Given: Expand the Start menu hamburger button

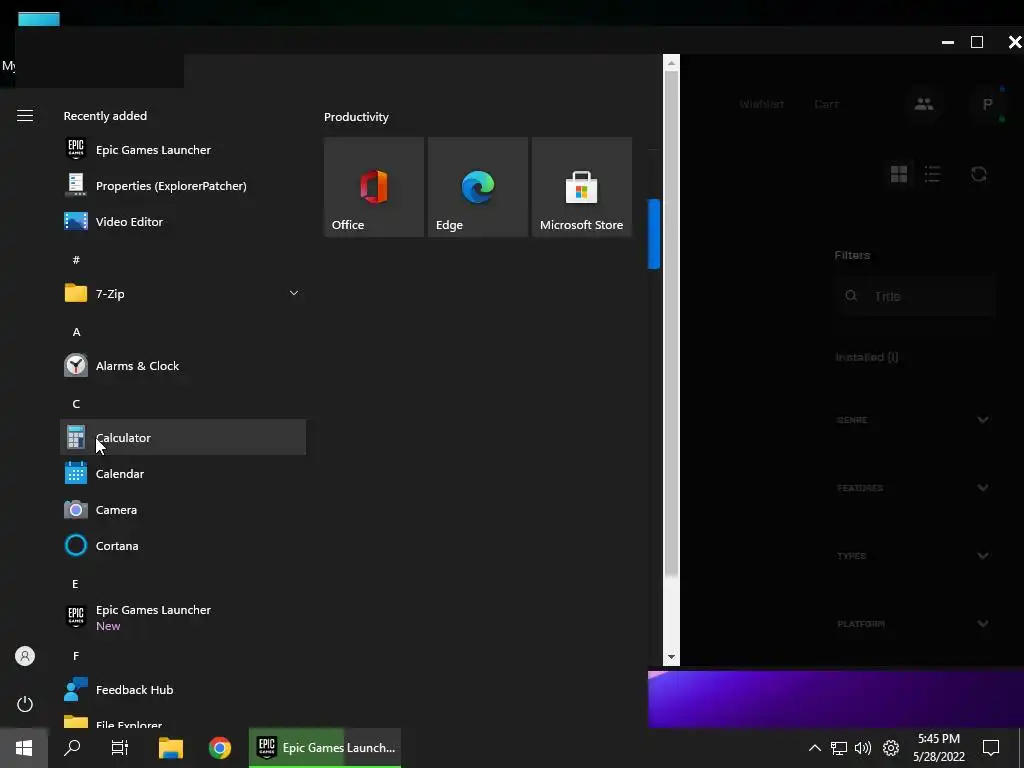Looking at the screenshot, I should pos(25,116).
